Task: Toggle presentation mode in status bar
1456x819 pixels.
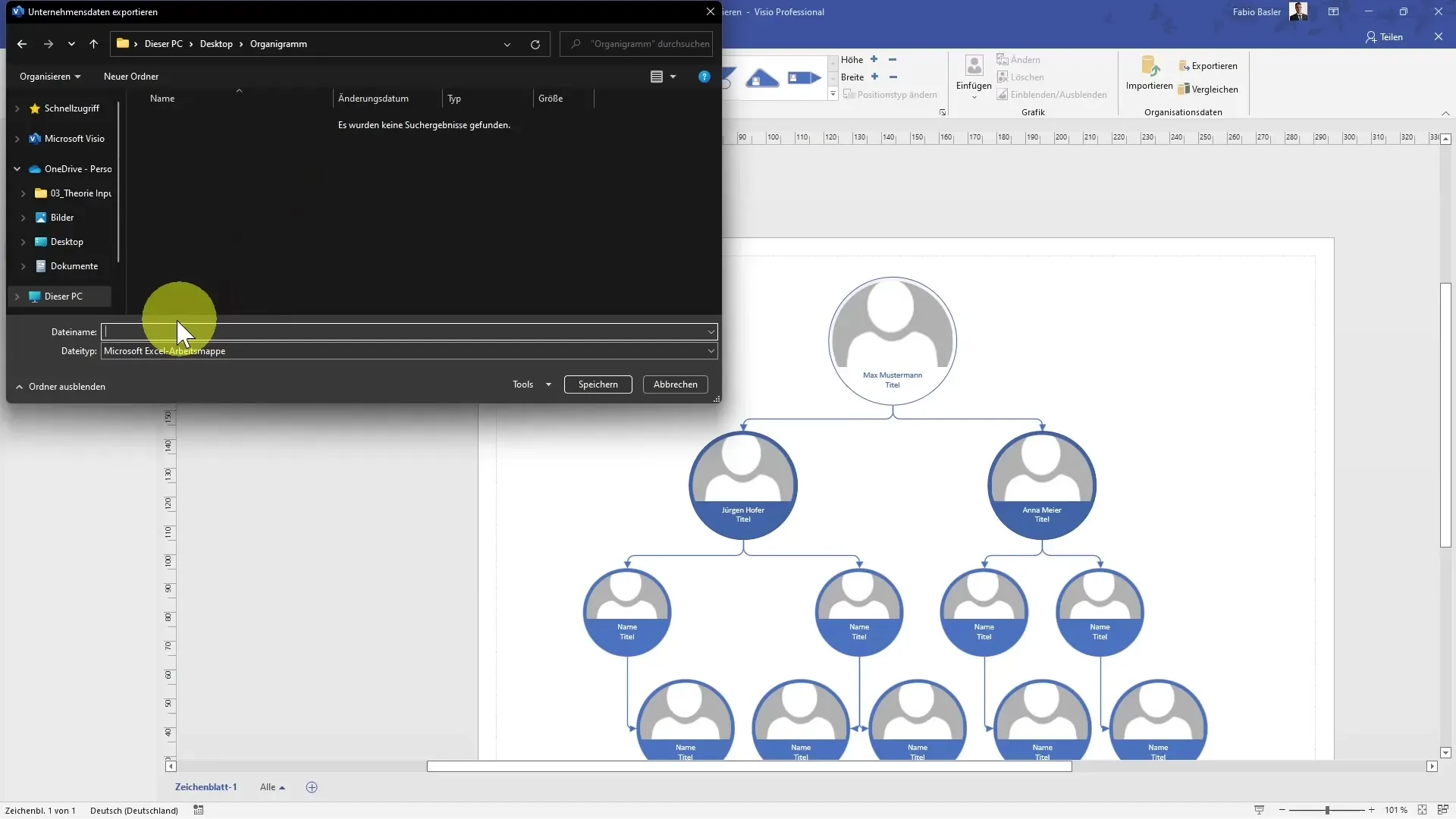Action: tap(1259, 810)
